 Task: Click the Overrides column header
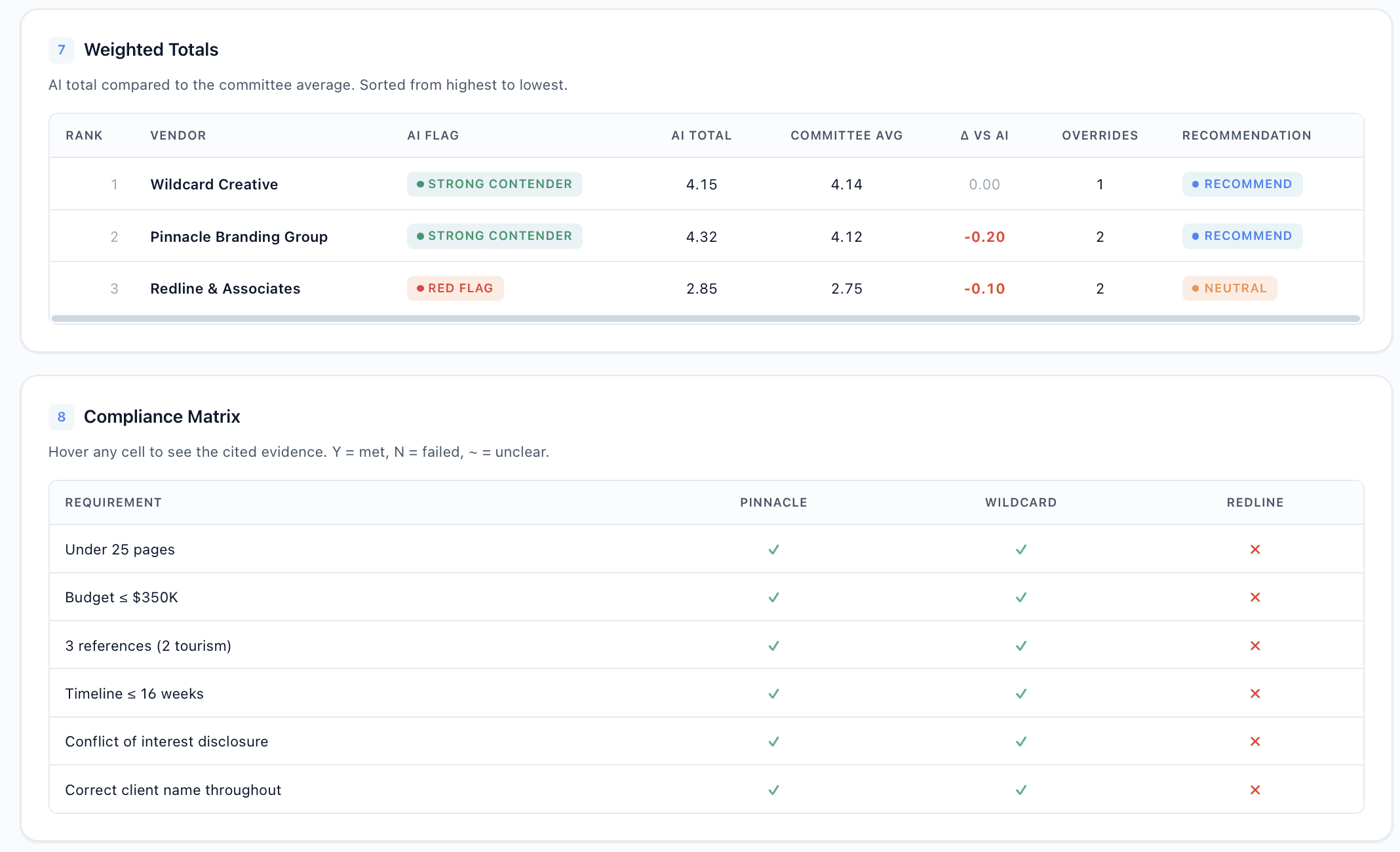coord(1100,136)
